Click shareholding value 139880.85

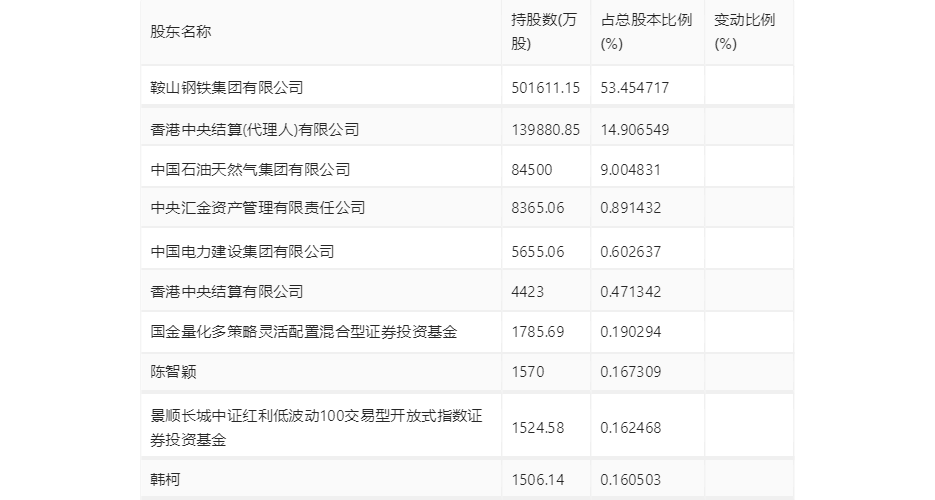coord(546,129)
